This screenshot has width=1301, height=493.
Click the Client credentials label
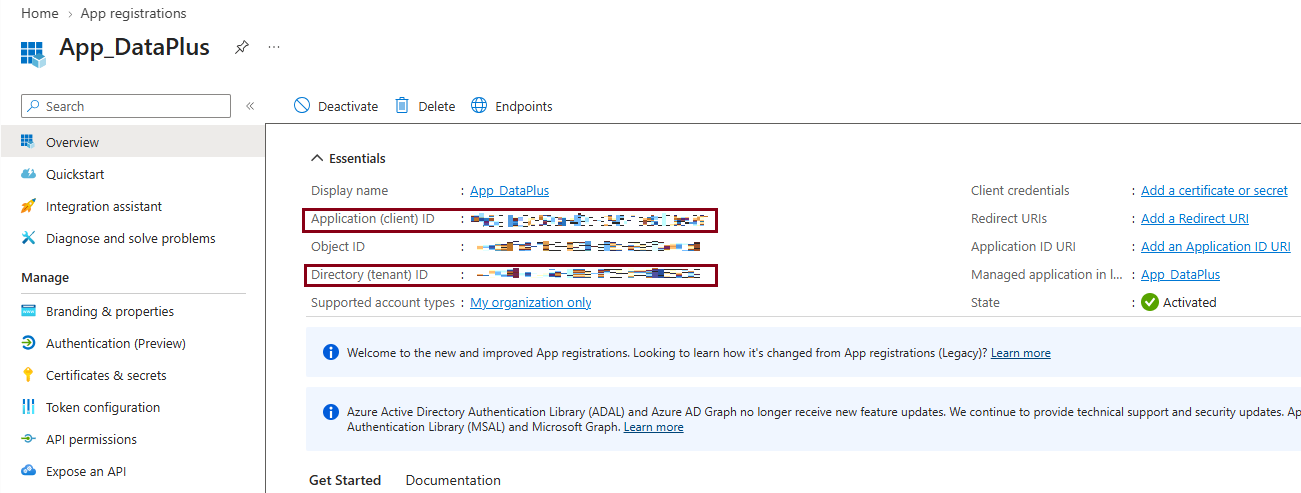click(1020, 190)
